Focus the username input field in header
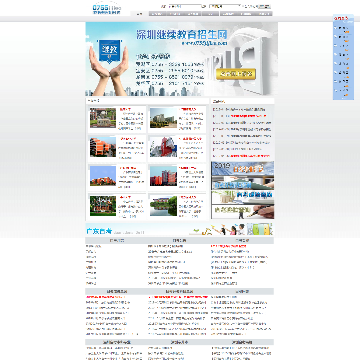Viewport: 360px width, 360px height. tap(184, 6)
